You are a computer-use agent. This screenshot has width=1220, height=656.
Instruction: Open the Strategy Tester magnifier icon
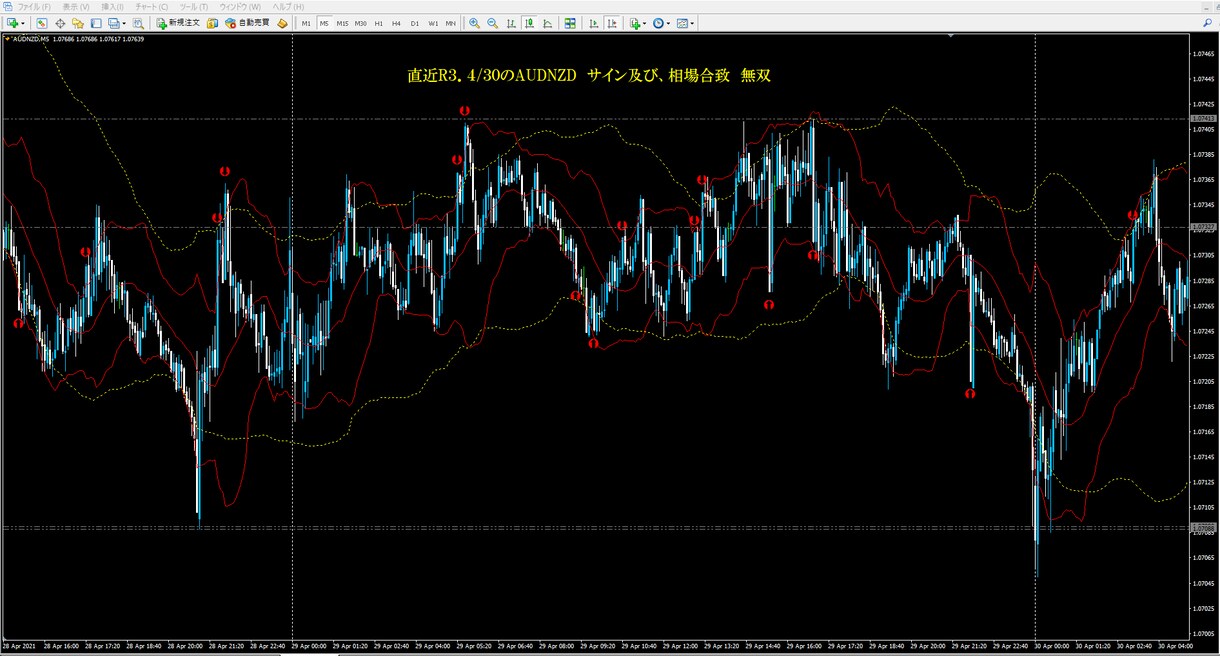click(x=138, y=22)
